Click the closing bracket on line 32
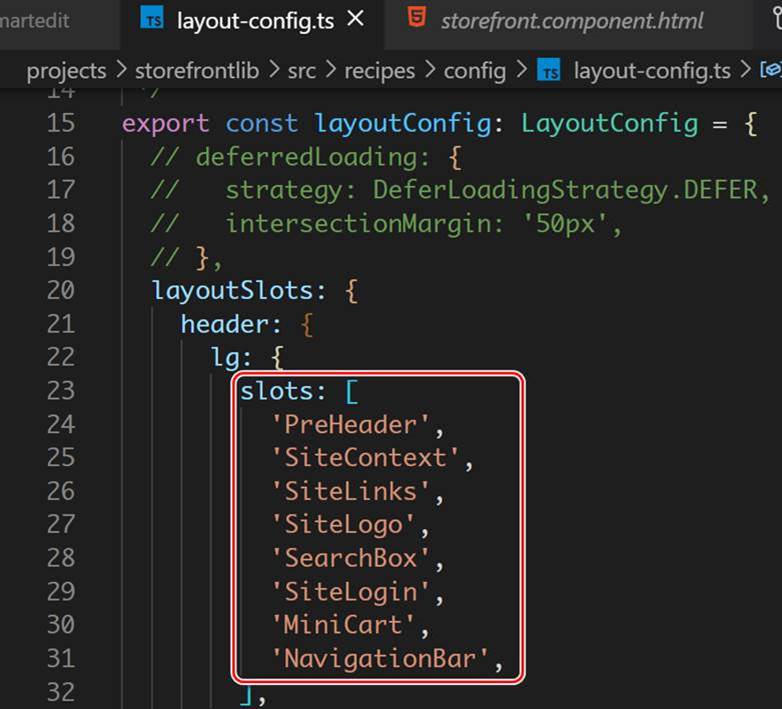This screenshot has width=782, height=709. [x=246, y=695]
